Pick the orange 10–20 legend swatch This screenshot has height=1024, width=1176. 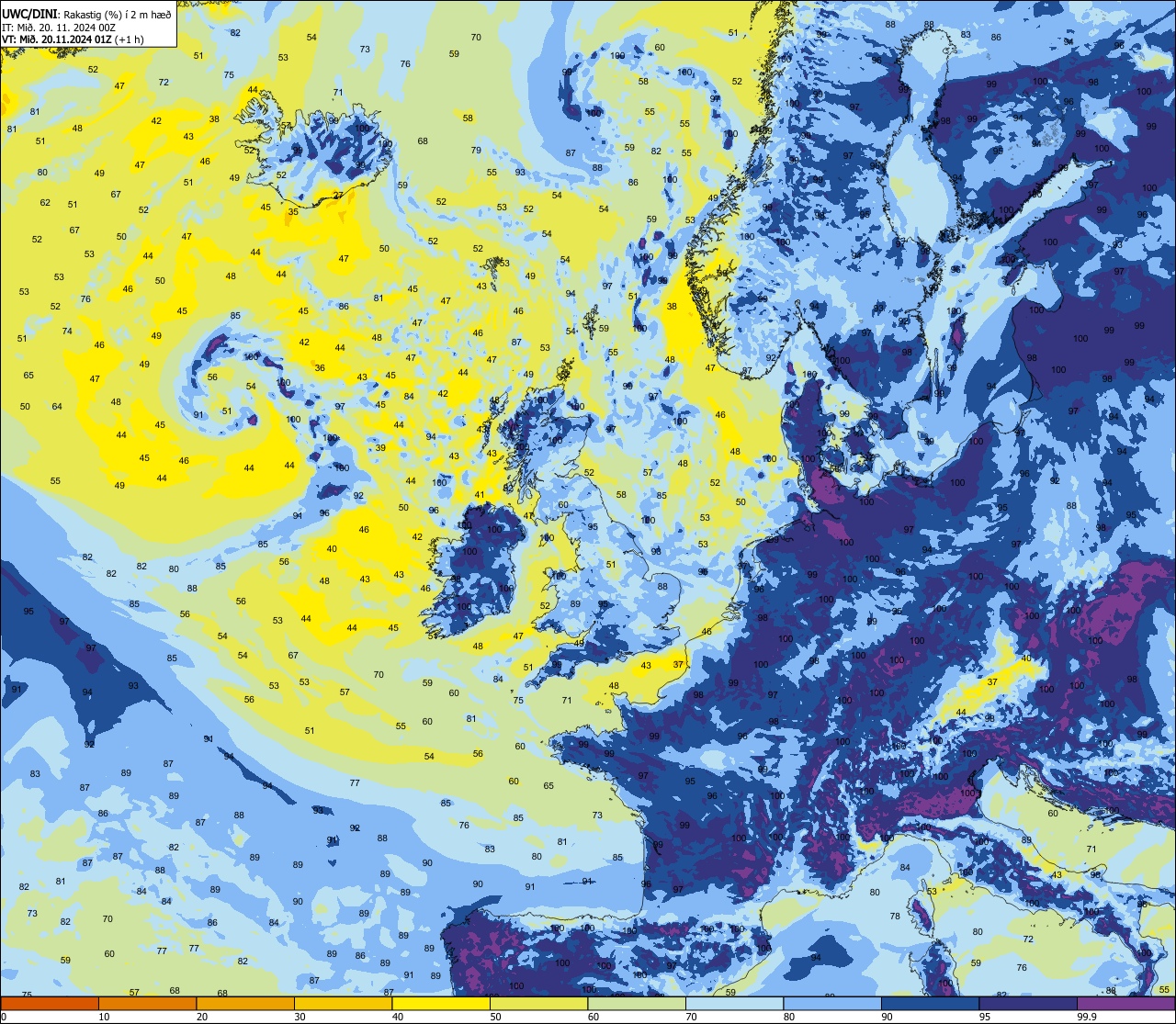point(147,1003)
